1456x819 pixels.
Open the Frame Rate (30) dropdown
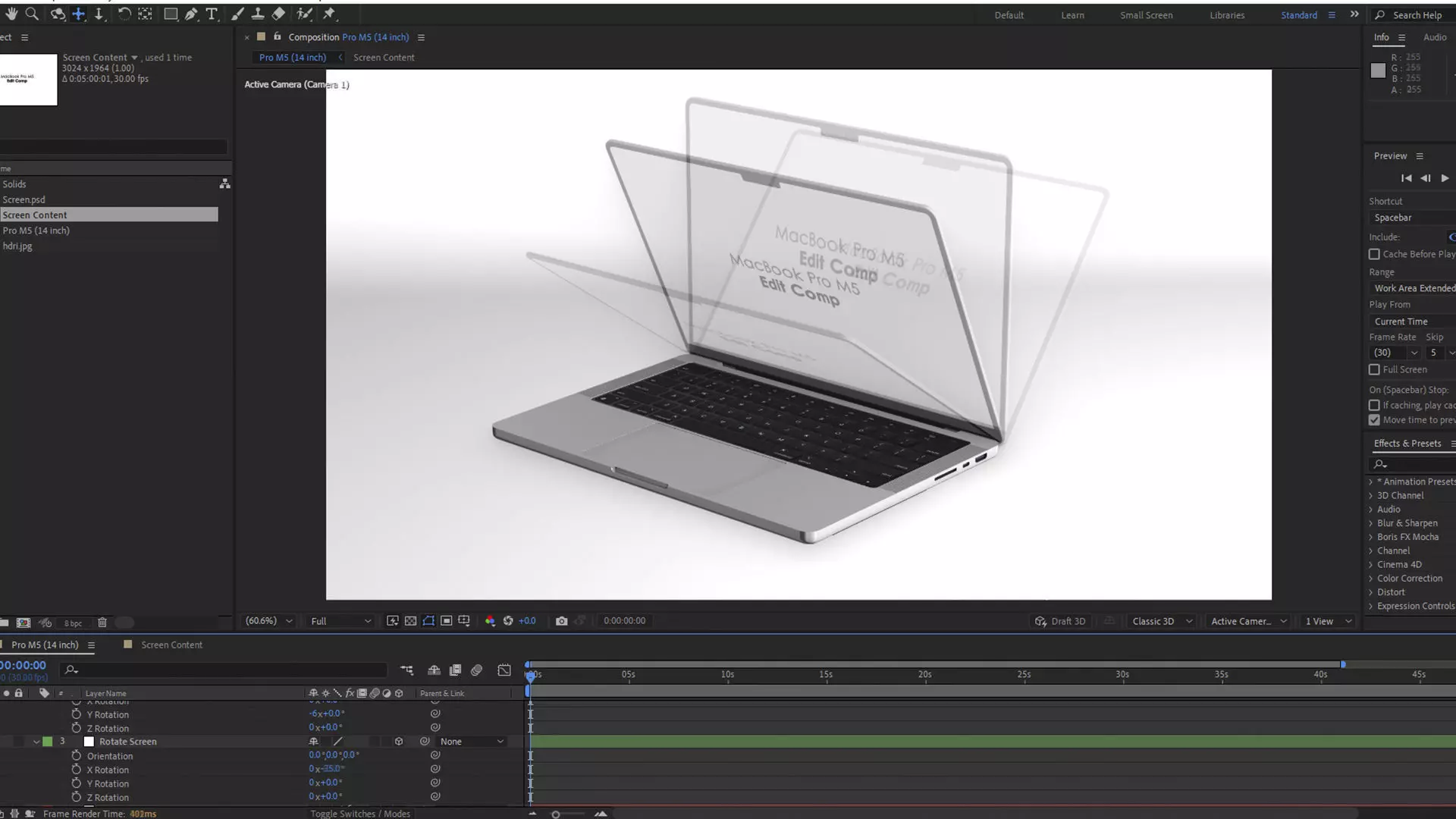(1395, 353)
